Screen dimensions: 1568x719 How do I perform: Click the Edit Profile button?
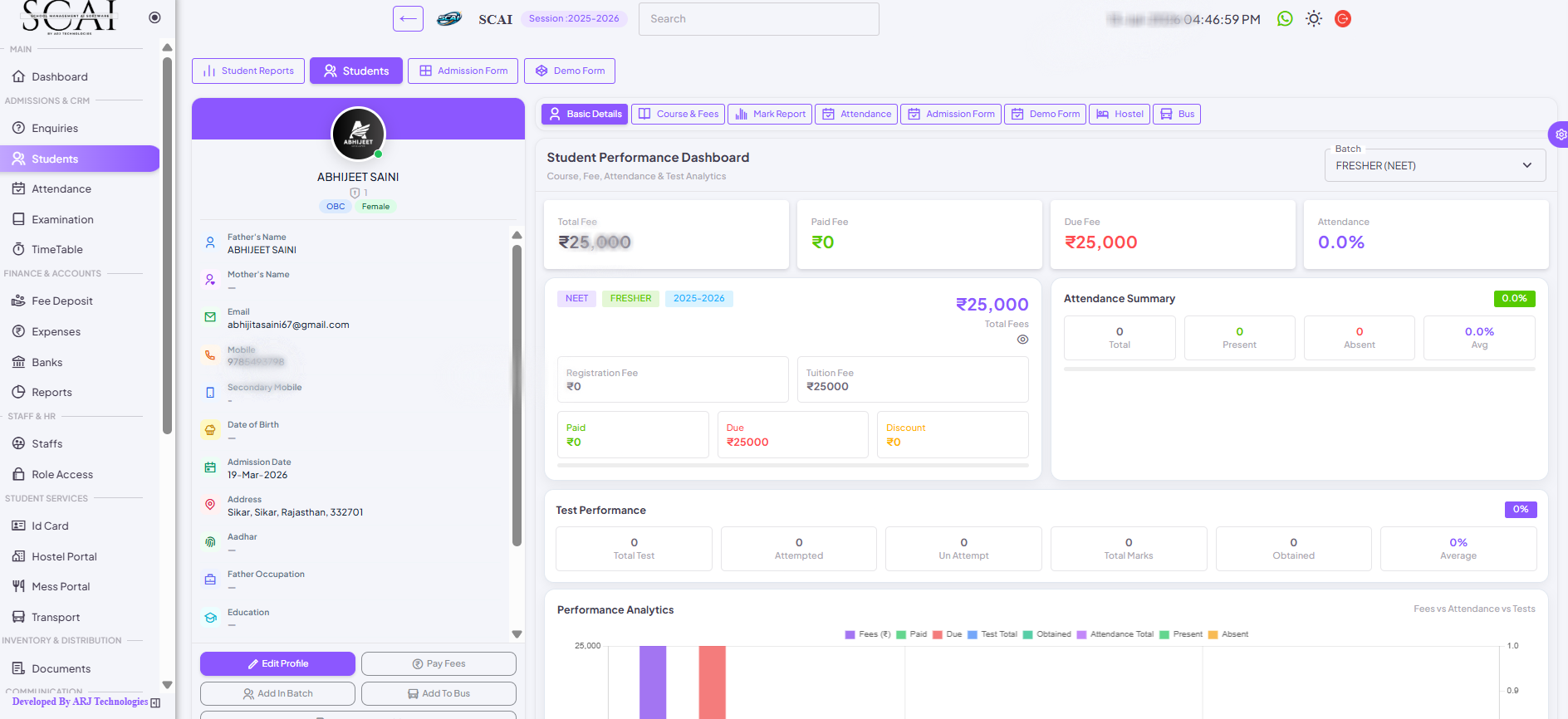(x=277, y=663)
